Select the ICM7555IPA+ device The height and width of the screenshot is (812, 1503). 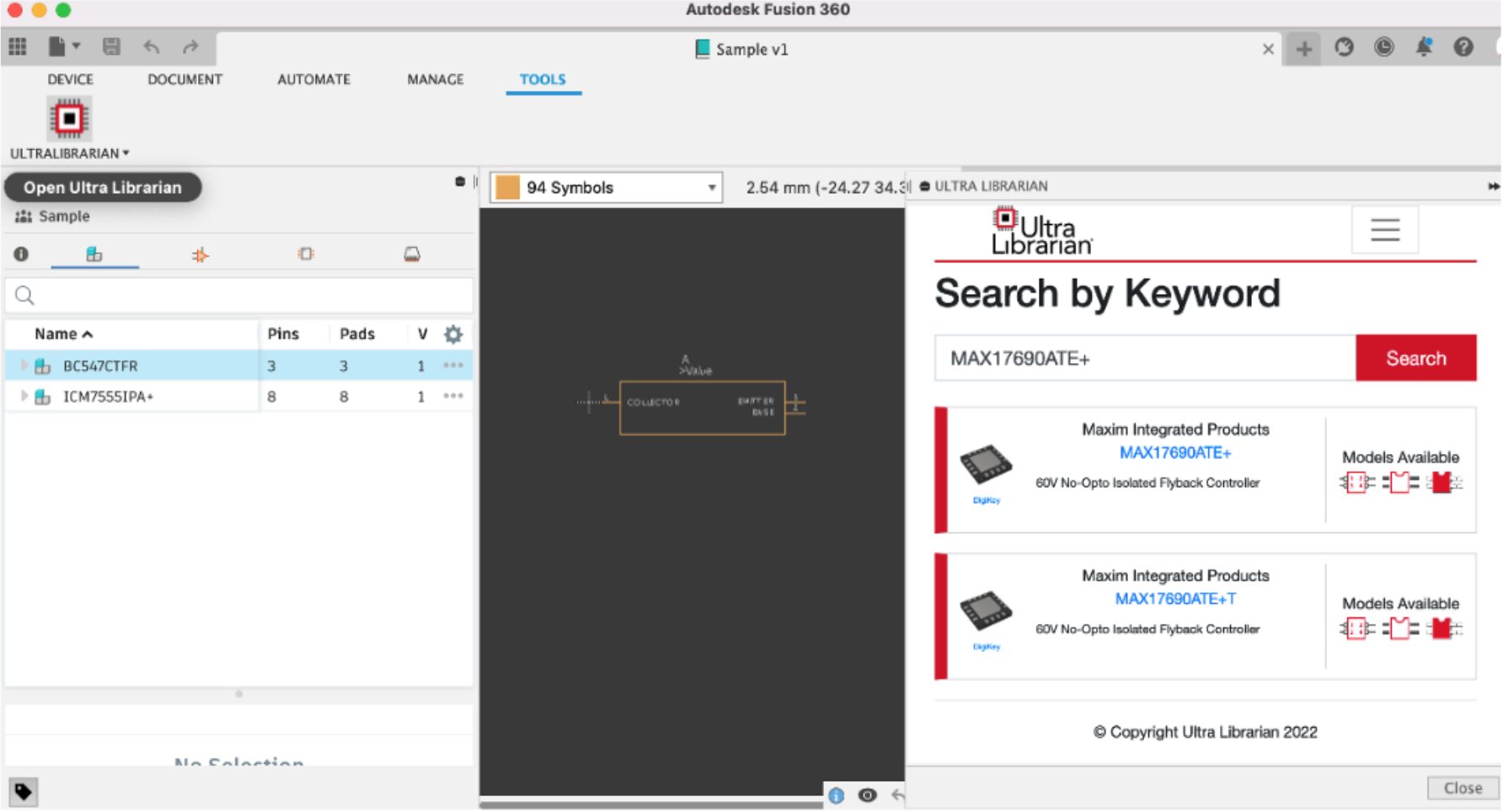click(x=108, y=397)
